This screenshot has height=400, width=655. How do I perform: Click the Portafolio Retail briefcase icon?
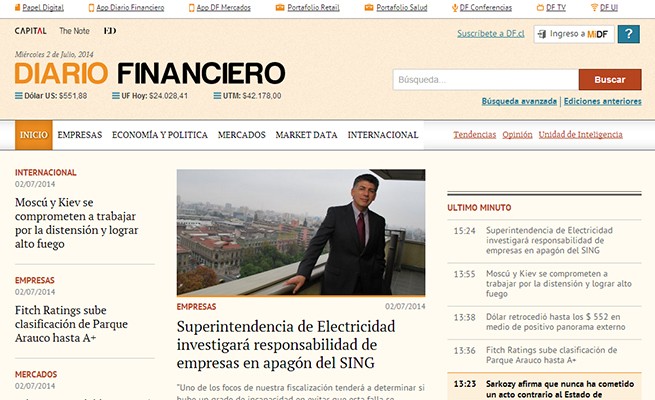[x=280, y=8]
